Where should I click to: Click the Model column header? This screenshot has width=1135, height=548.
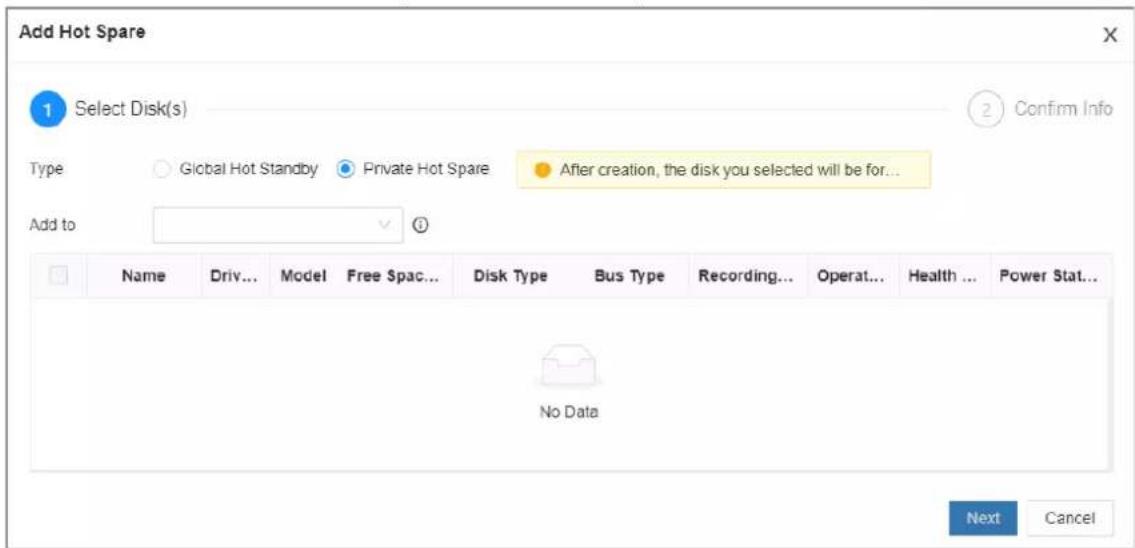point(304,276)
